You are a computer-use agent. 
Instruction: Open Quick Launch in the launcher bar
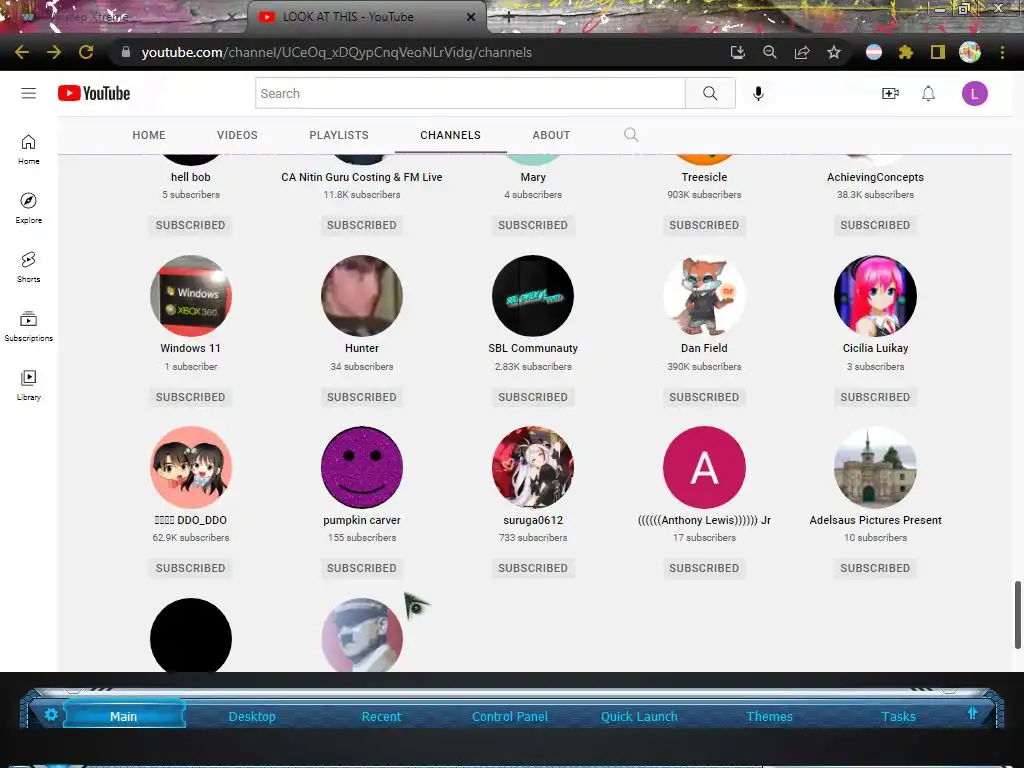click(639, 716)
